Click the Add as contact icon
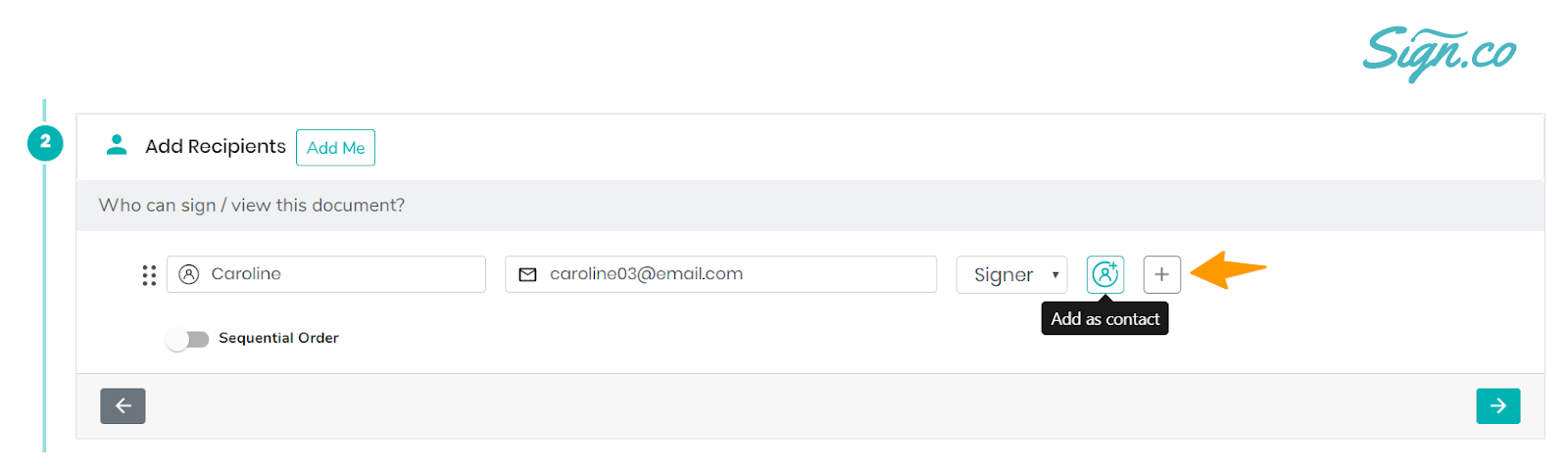The image size is (1568, 472). (1104, 274)
